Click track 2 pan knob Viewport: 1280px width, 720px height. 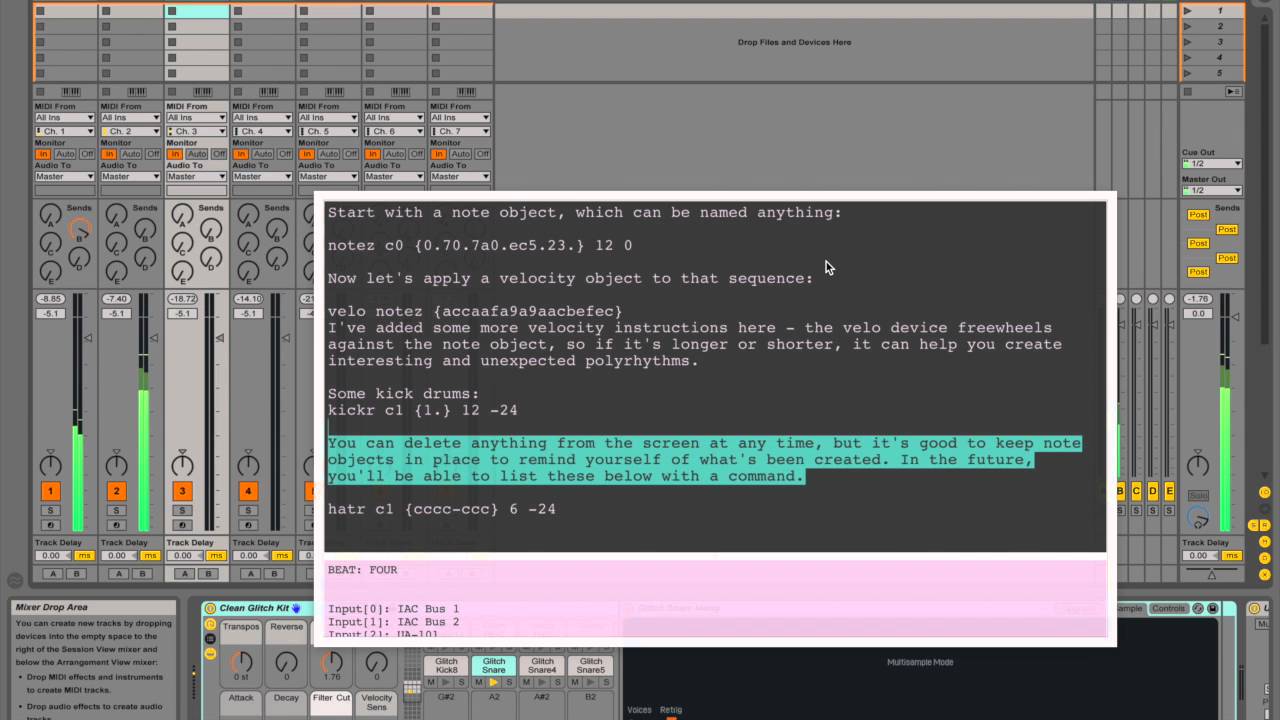coord(116,465)
